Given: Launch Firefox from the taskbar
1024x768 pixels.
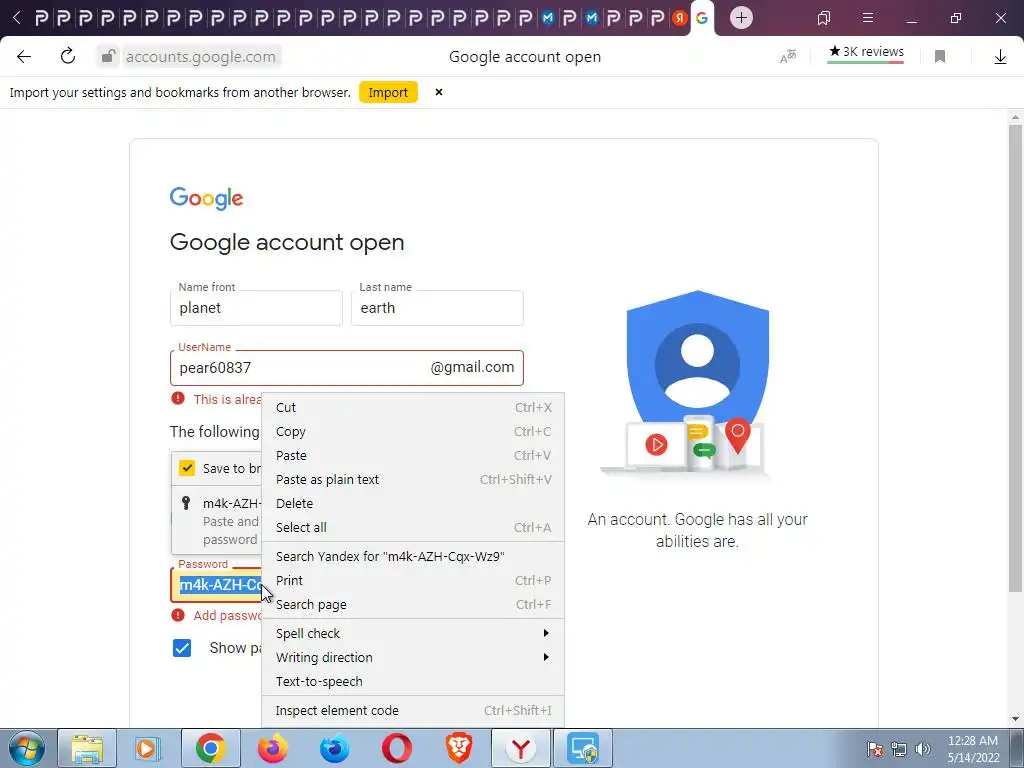Looking at the screenshot, I should point(272,748).
